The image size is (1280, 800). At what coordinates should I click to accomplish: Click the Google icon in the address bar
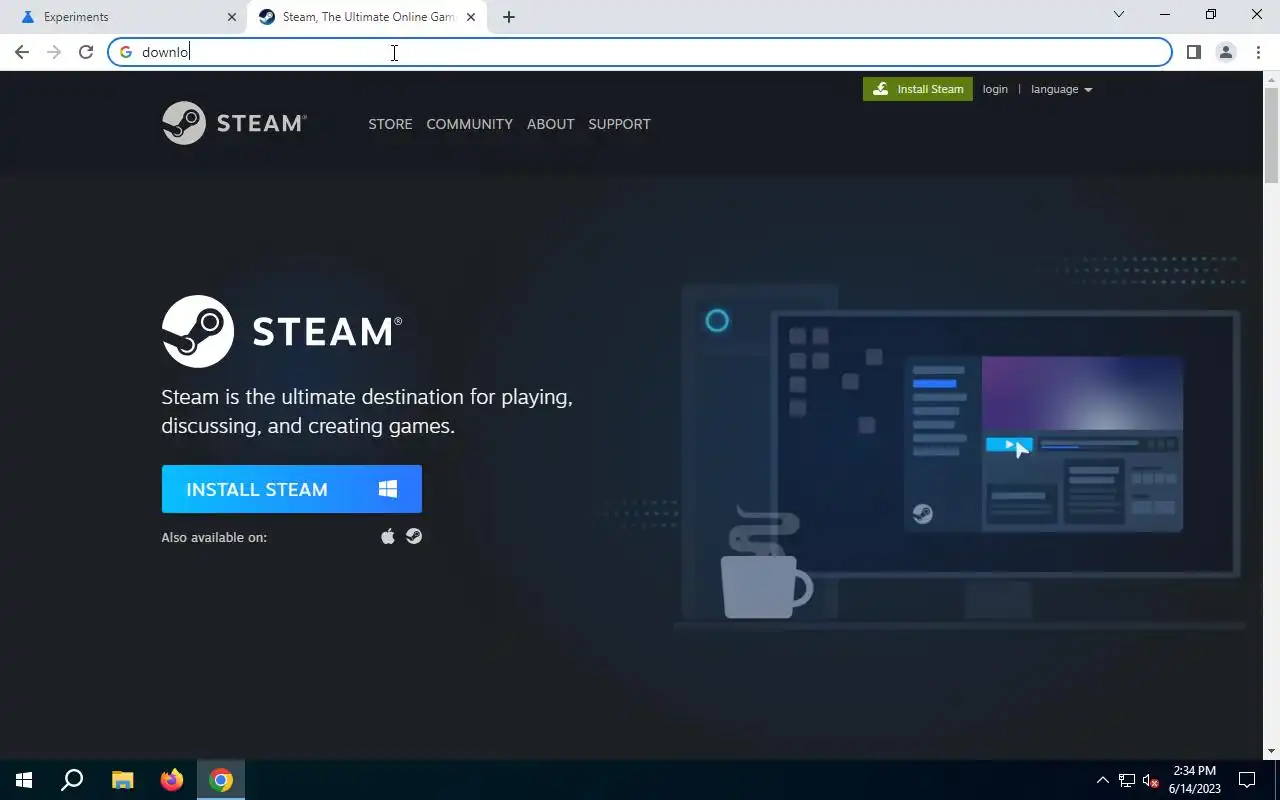tap(126, 52)
